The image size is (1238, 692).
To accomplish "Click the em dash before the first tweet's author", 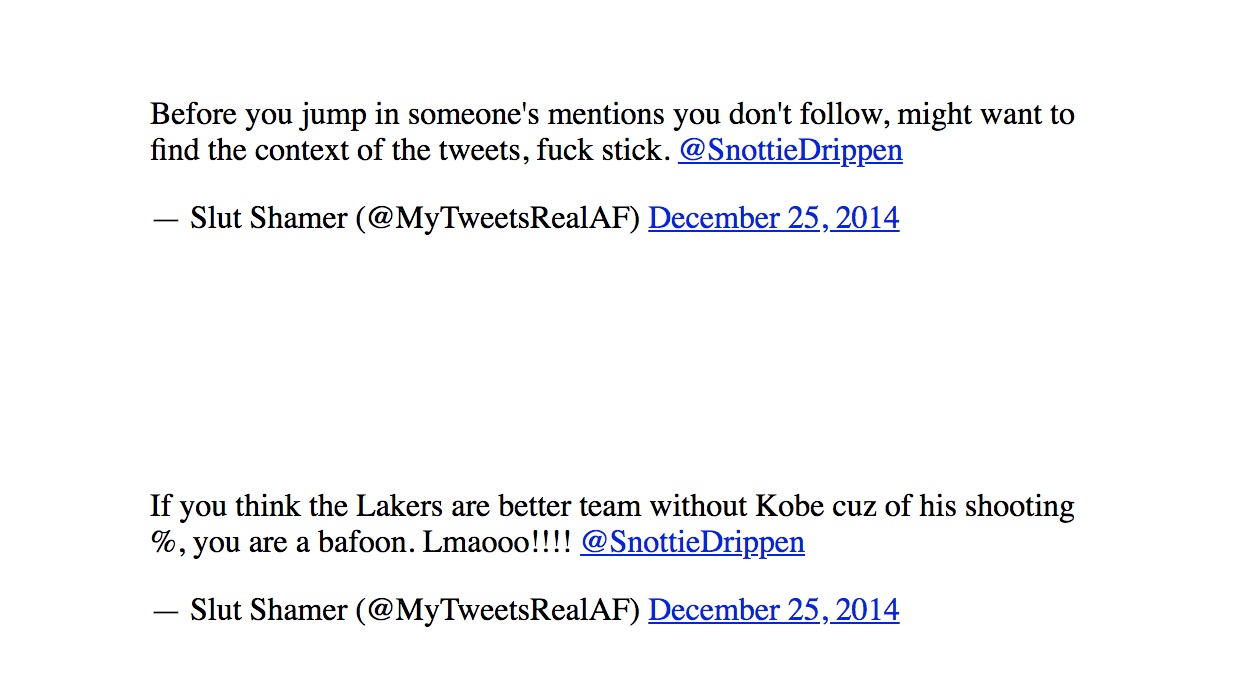I will click(x=165, y=218).
